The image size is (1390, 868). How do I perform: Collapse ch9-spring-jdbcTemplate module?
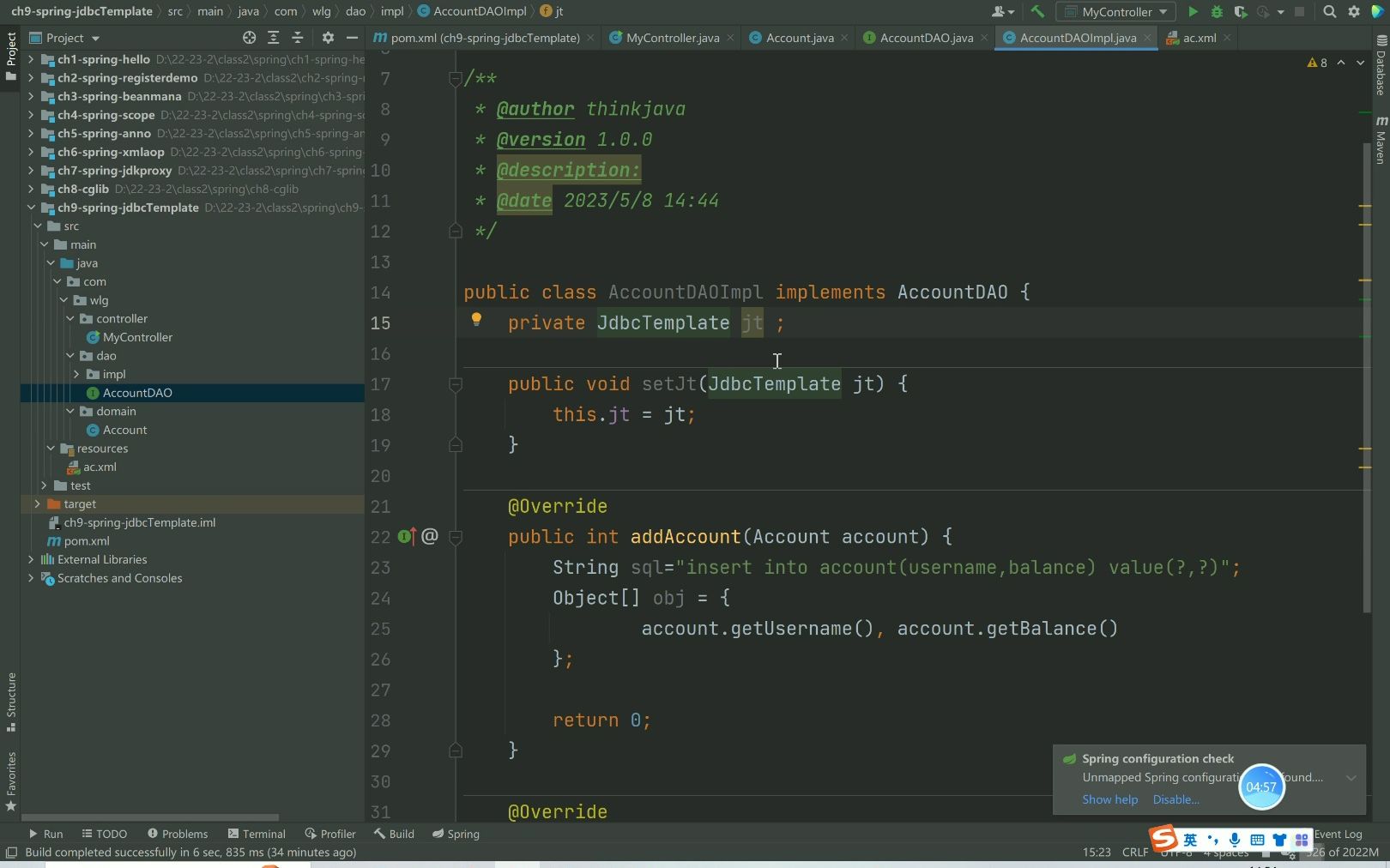tap(31, 208)
